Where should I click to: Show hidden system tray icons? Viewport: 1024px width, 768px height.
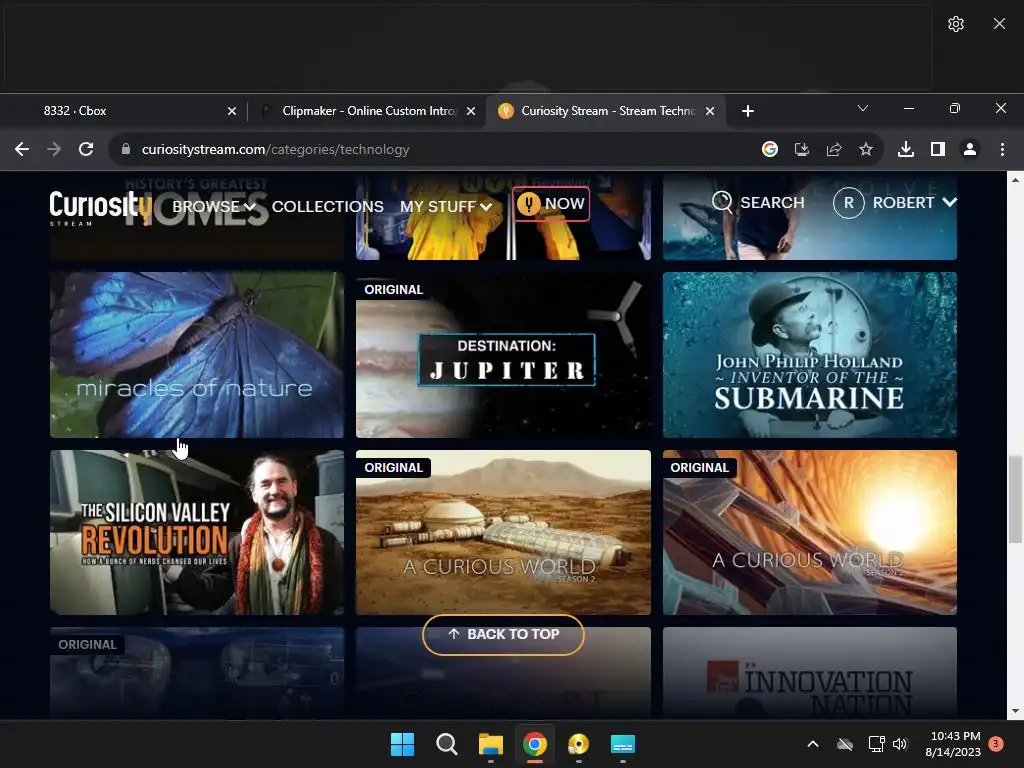tap(813, 744)
